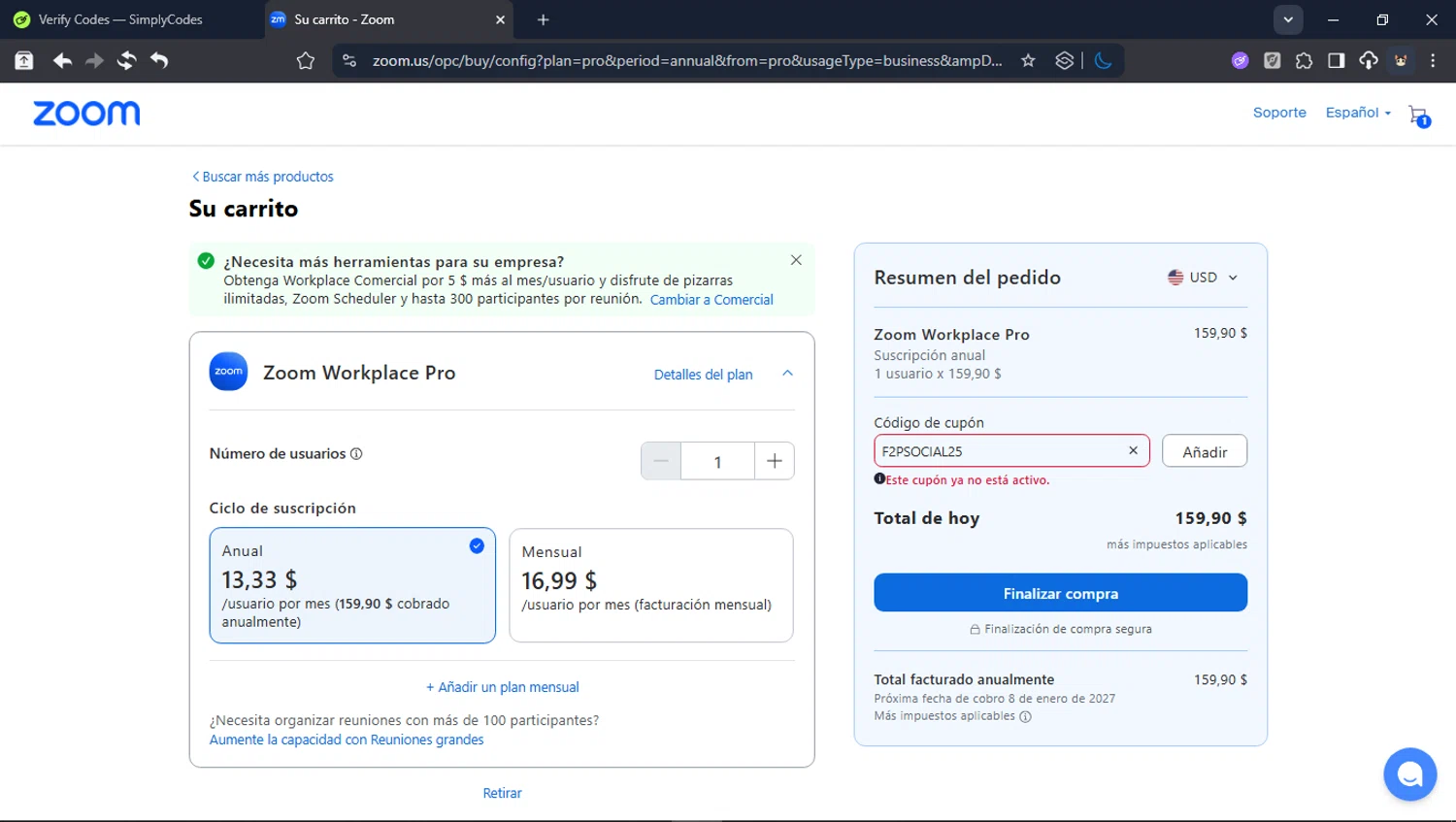Open the browser extensions puzzle icon
Viewport: 1456px width, 822px height.
[1304, 60]
